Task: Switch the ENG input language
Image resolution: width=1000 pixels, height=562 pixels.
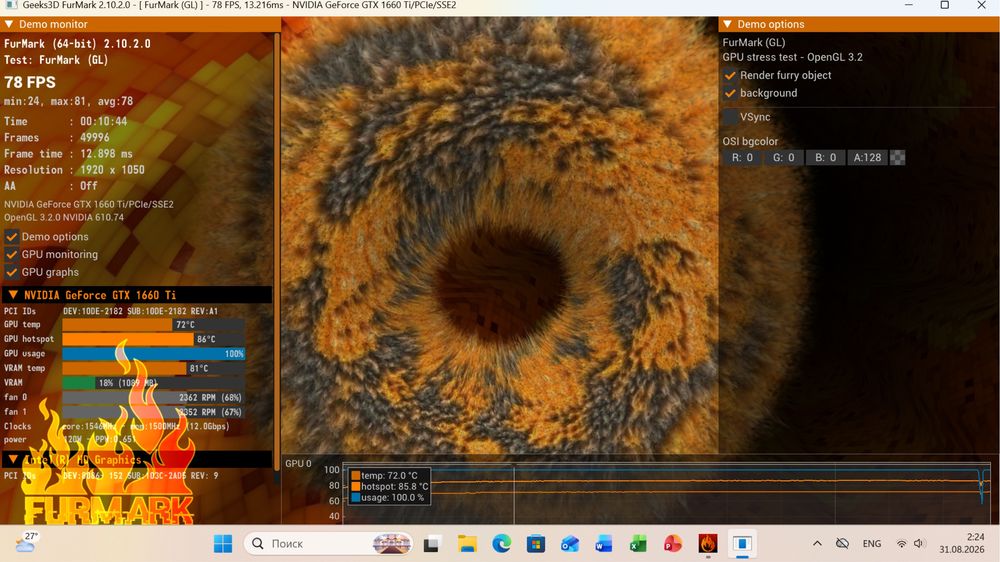Action: click(872, 544)
